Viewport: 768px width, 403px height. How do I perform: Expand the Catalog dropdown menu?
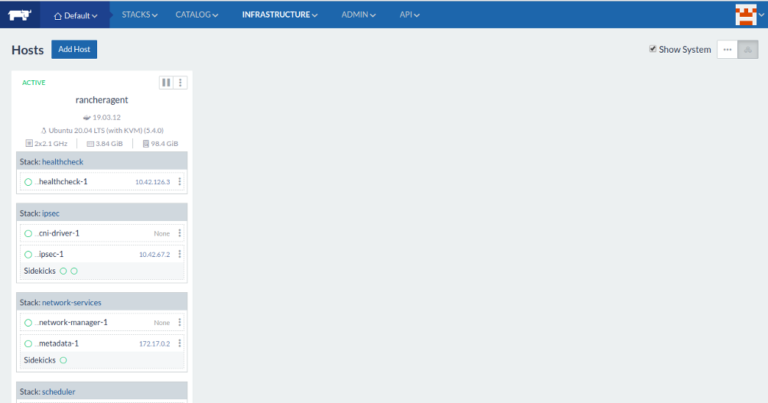pos(199,15)
